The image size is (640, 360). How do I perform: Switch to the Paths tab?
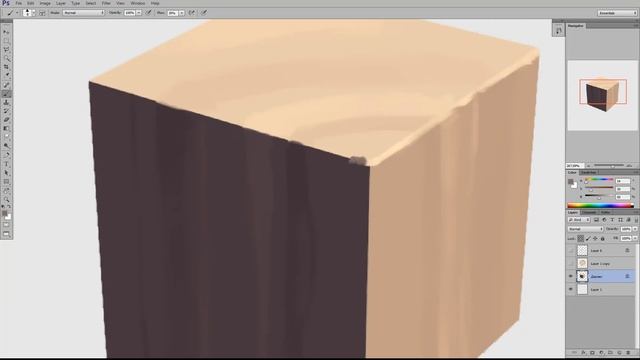tap(605, 212)
